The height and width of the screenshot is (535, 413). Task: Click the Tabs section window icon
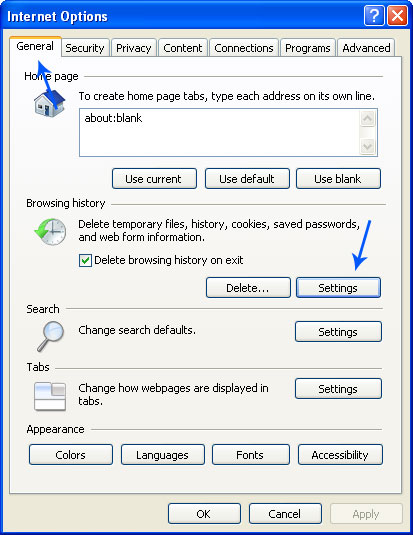pyautogui.click(x=50, y=396)
